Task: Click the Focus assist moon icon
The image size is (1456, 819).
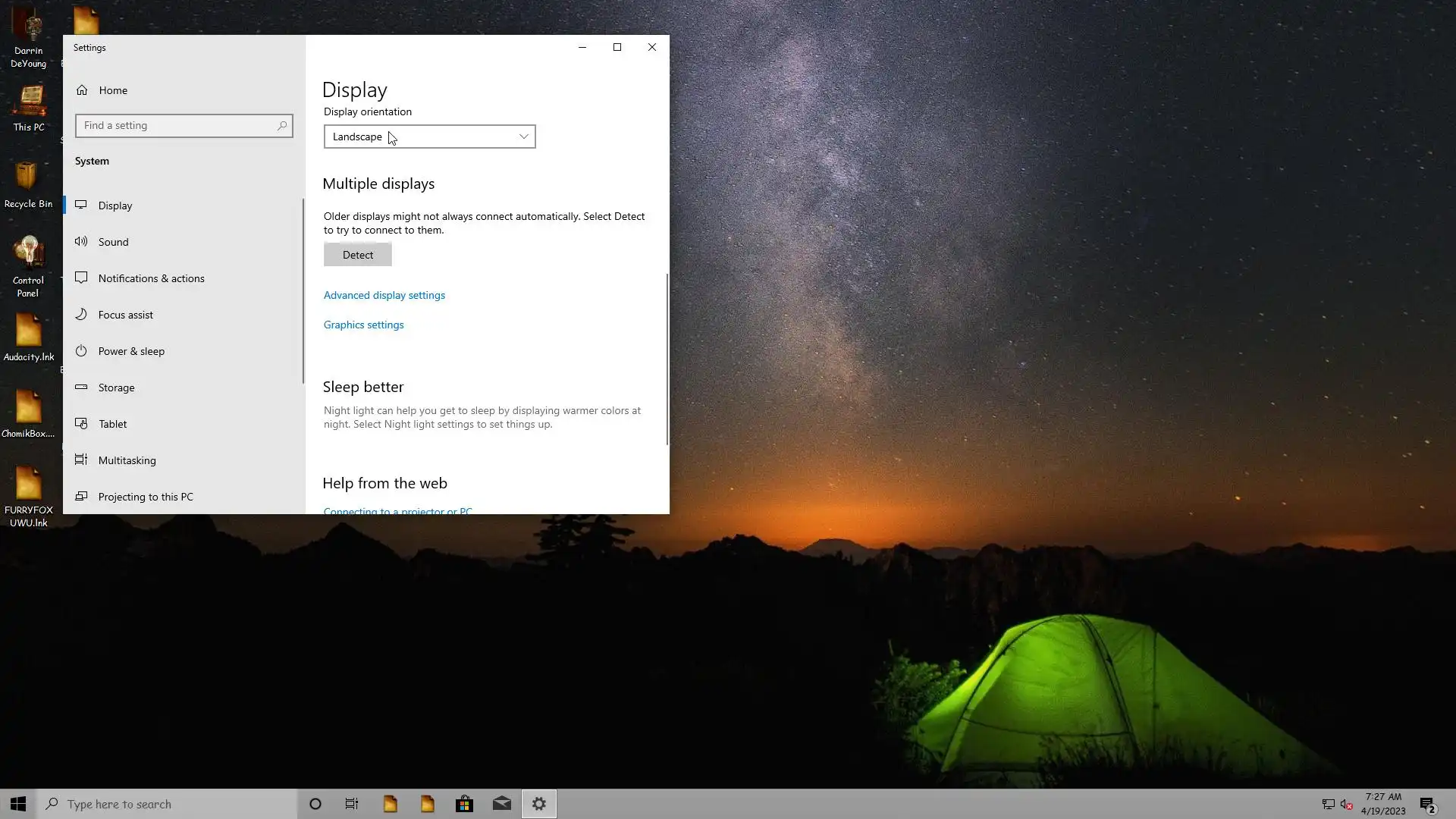Action: (x=81, y=314)
